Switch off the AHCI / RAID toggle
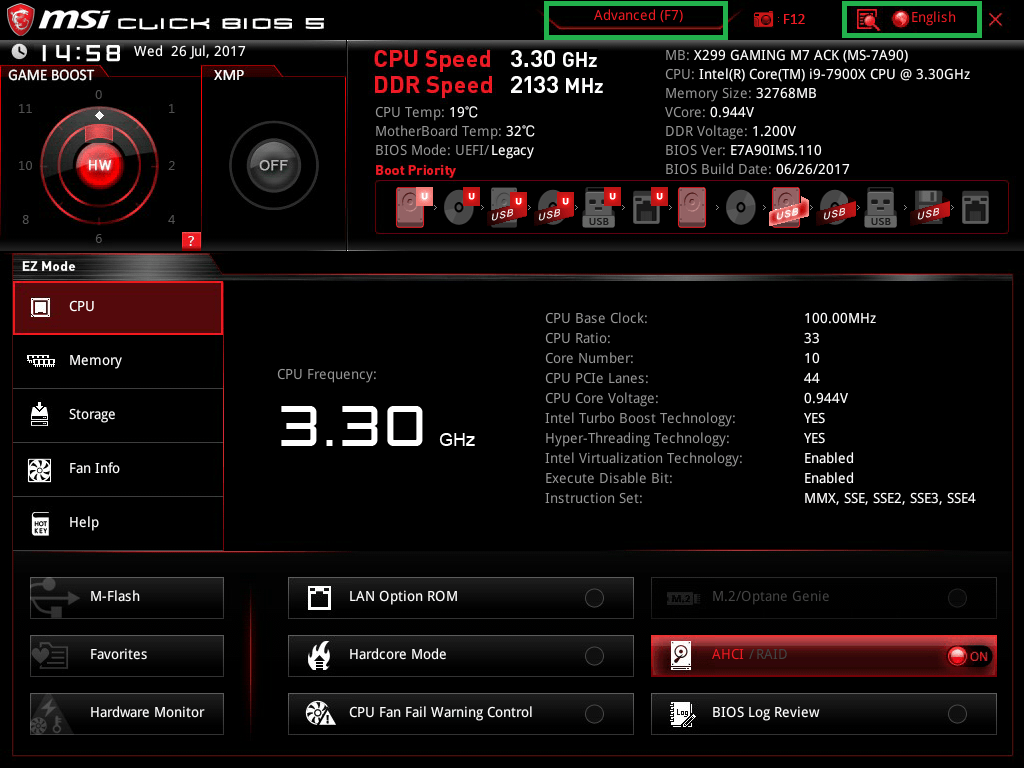This screenshot has width=1024, height=768. coord(969,656)
